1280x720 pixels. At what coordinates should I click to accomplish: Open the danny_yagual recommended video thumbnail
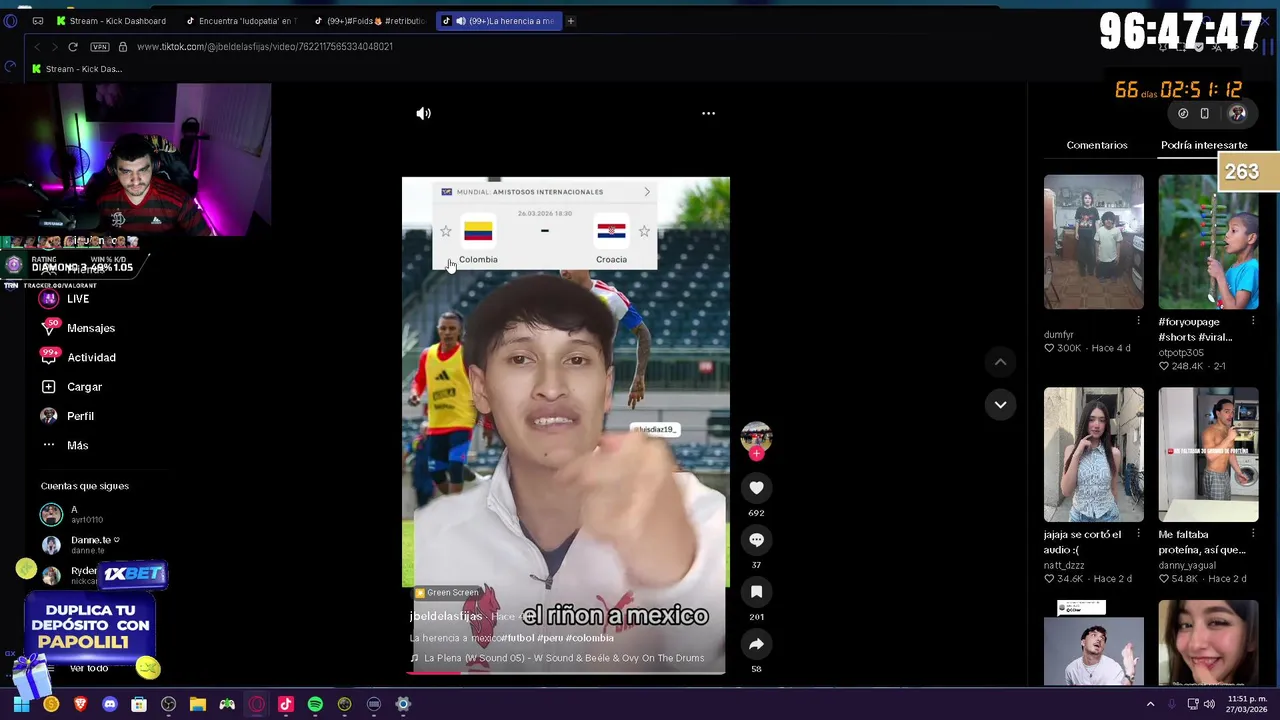[x=1208, y=455]
